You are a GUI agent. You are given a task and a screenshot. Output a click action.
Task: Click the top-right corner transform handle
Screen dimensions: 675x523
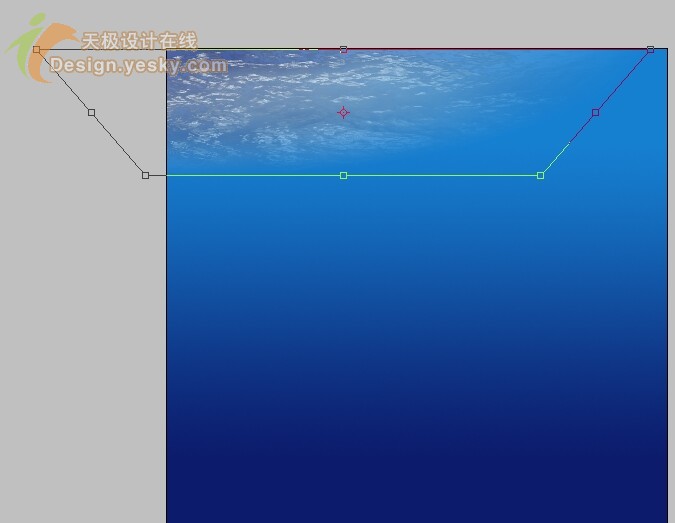(650, 50)
